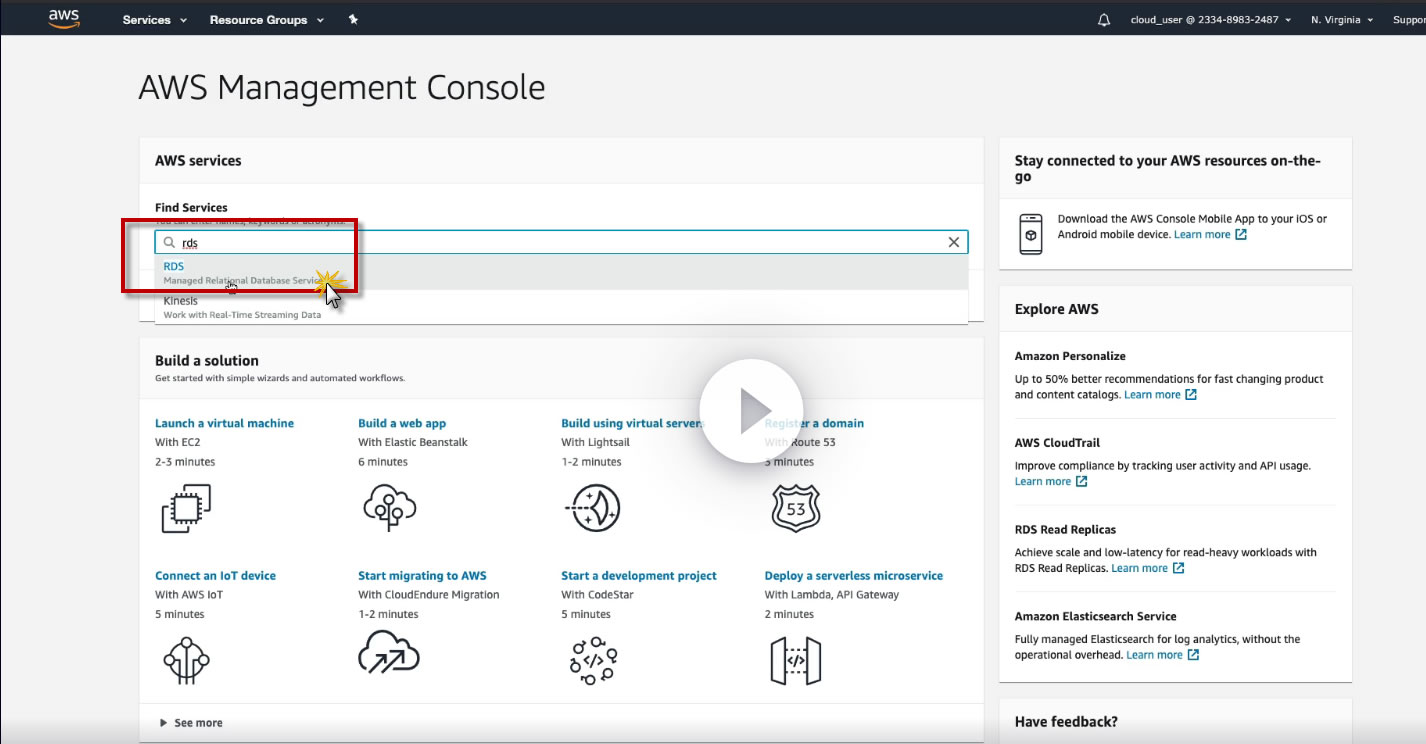Open Start a development project link
The height and width of the screenshot is (744, 1426).
click(x=639, y=576)
